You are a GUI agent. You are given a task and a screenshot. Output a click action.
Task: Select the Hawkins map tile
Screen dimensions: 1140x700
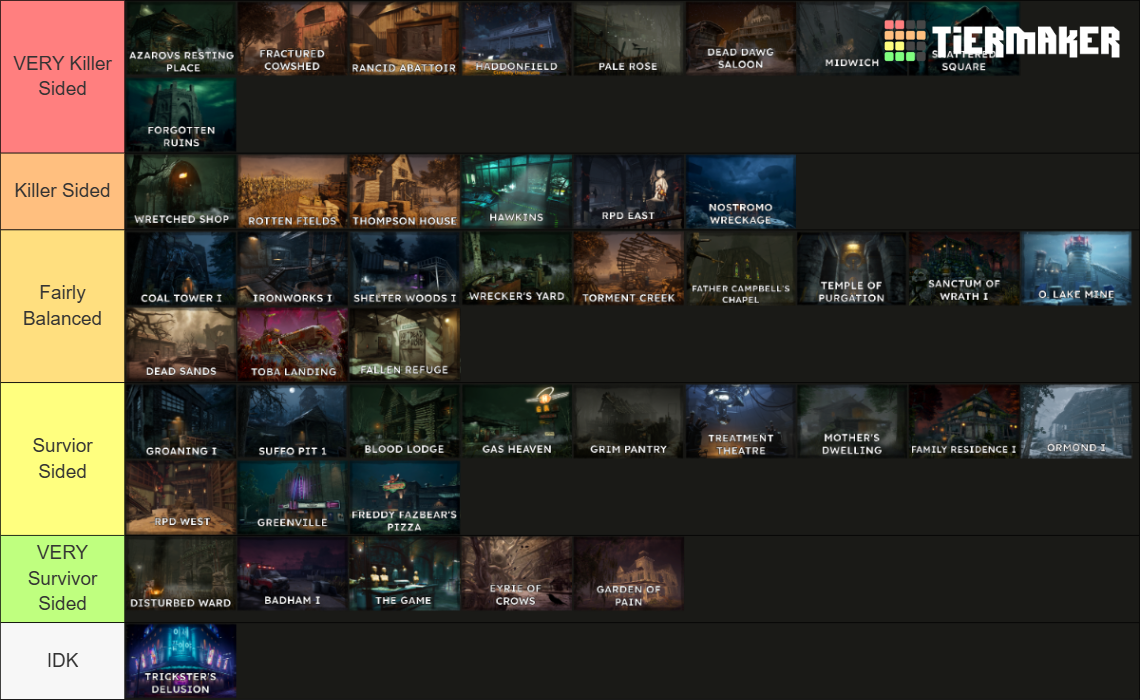tap(516, 191)
